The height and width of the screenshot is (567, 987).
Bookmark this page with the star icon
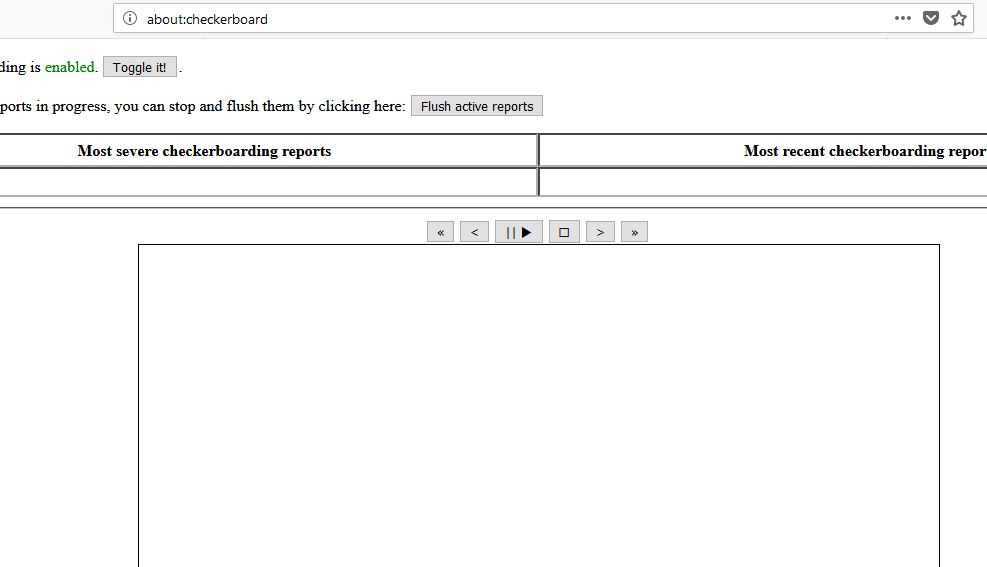[x=959, y=18]
